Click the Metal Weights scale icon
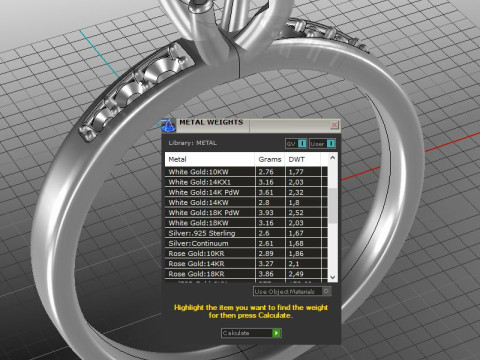The height and width of the screenshot is (360, 480). click(168, 125)
